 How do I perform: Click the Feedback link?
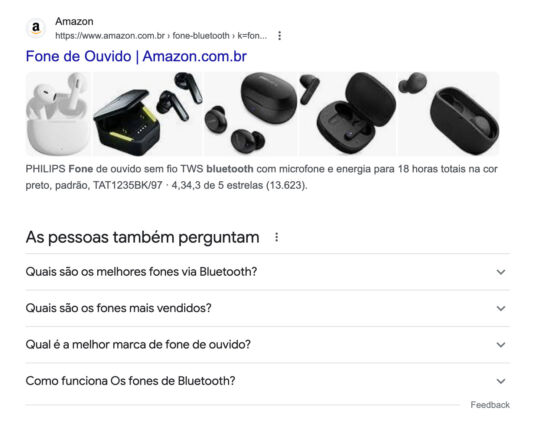[x=490, y=405]
